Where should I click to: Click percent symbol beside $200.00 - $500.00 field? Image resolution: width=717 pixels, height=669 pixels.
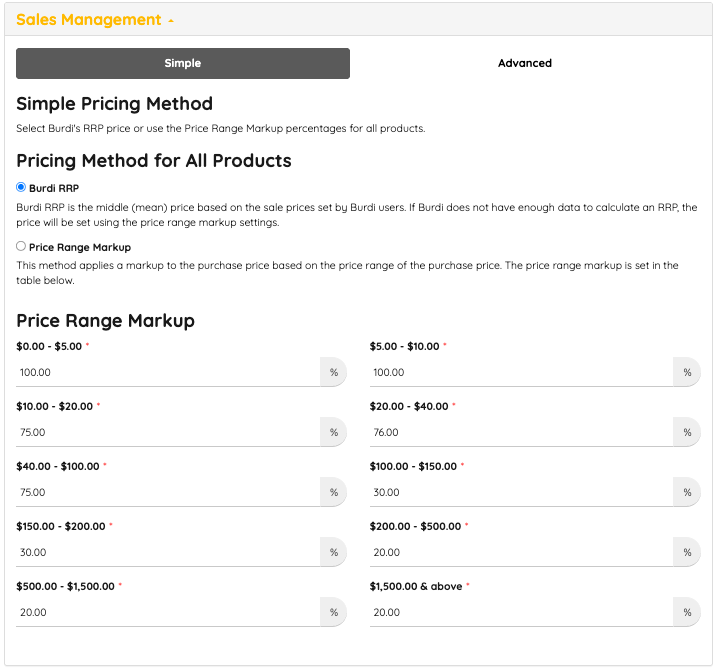point(687,552)
